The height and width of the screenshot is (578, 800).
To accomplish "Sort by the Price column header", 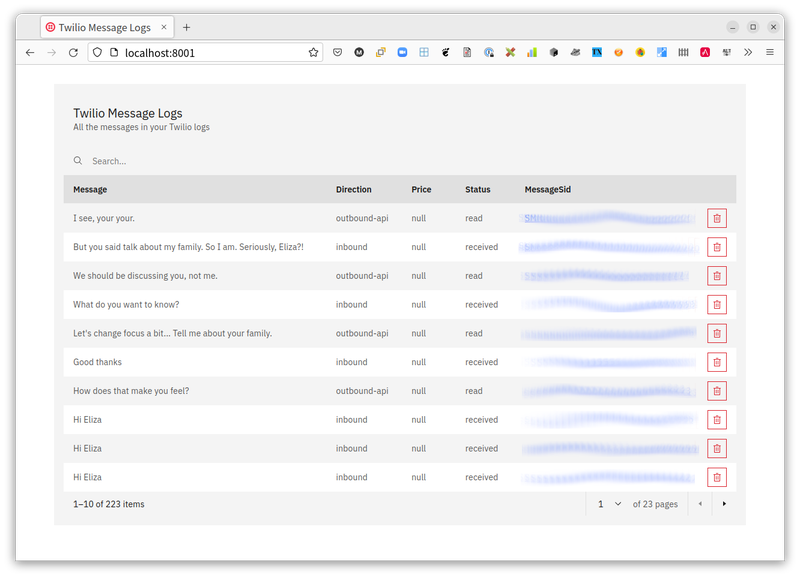I will tap(421, 189).
